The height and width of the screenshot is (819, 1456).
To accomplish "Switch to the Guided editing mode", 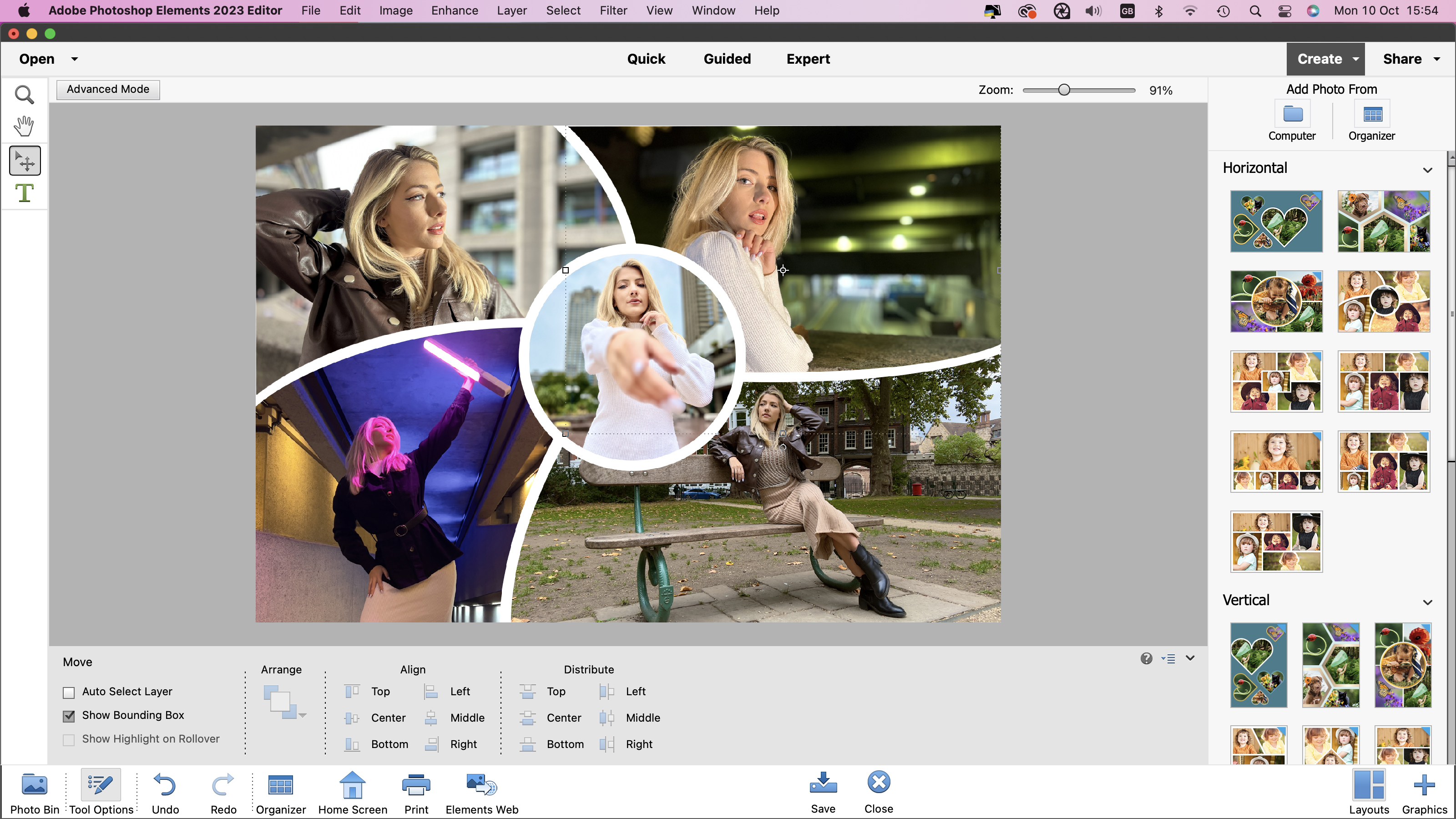I will (726, 58).
